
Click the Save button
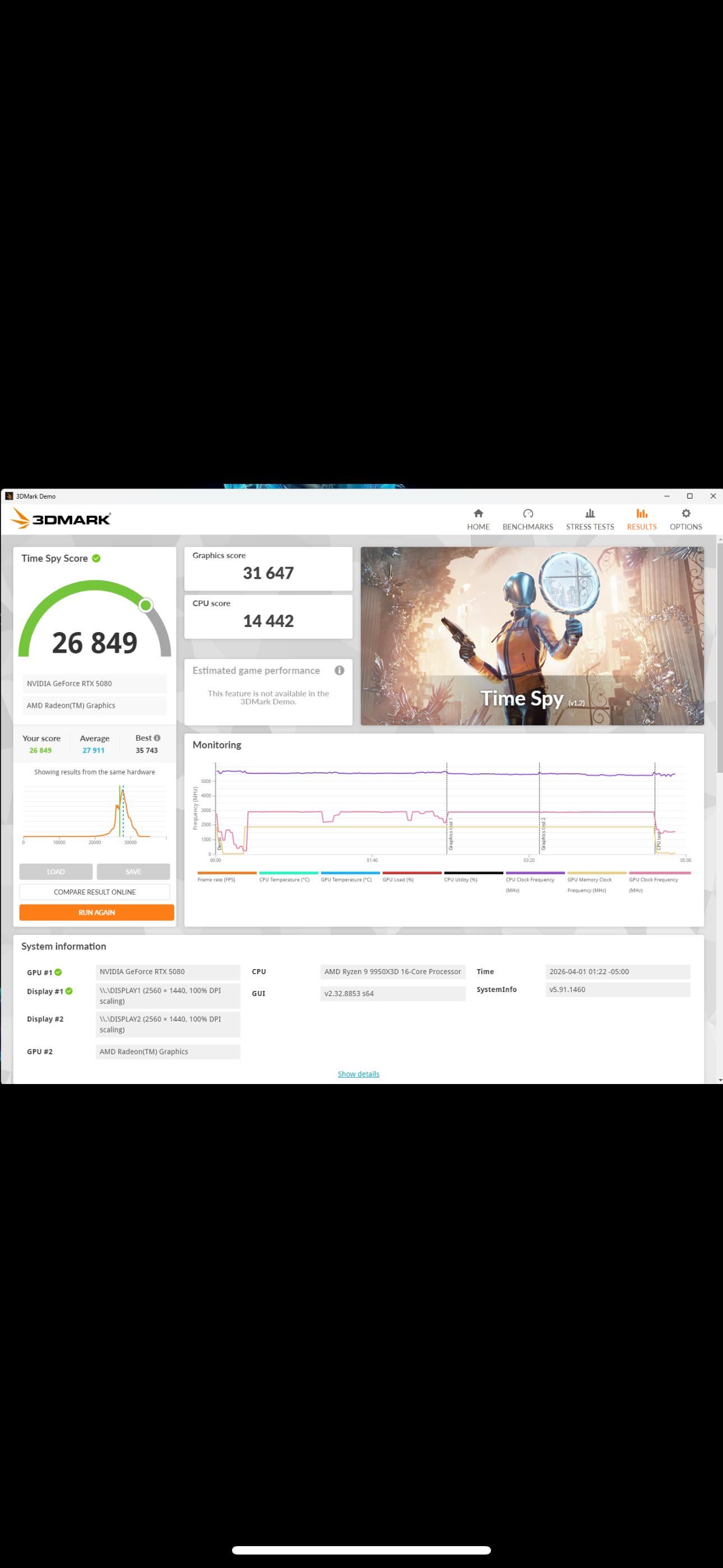pyautogui.click(x=133, y=871)
